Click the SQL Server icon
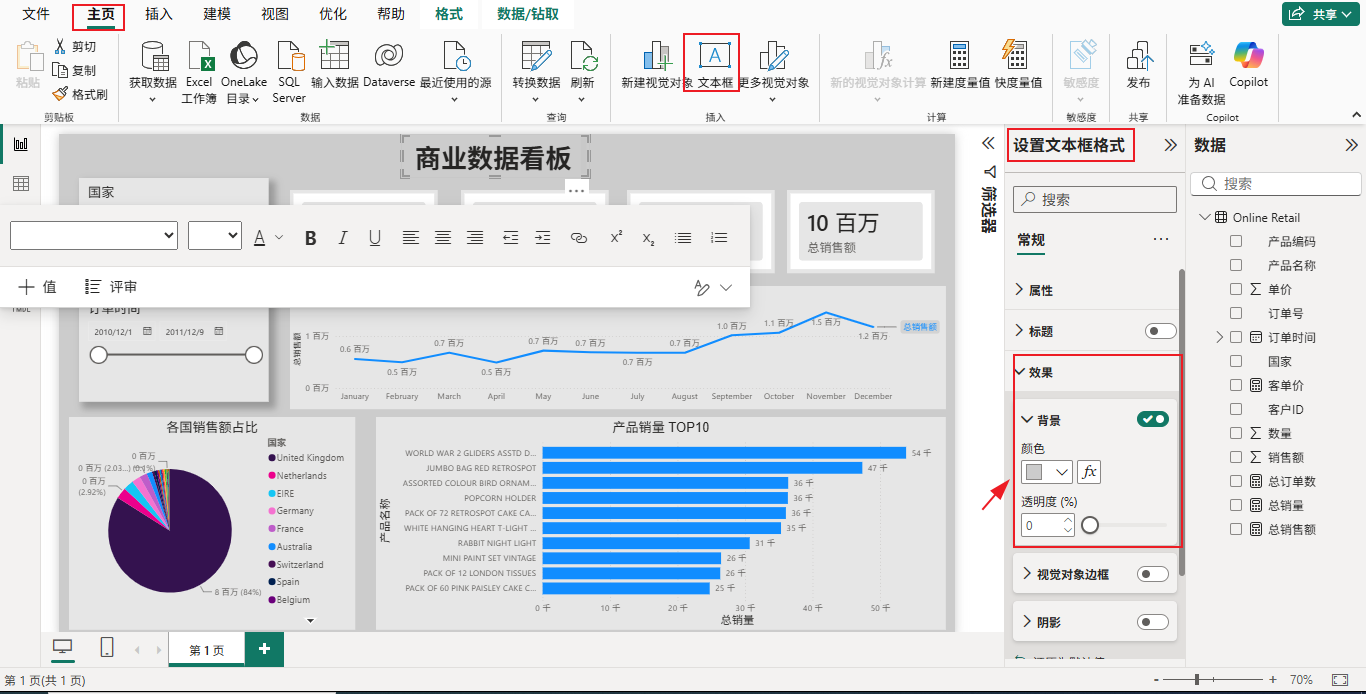 pyautogui.click(x=289, y=57)
